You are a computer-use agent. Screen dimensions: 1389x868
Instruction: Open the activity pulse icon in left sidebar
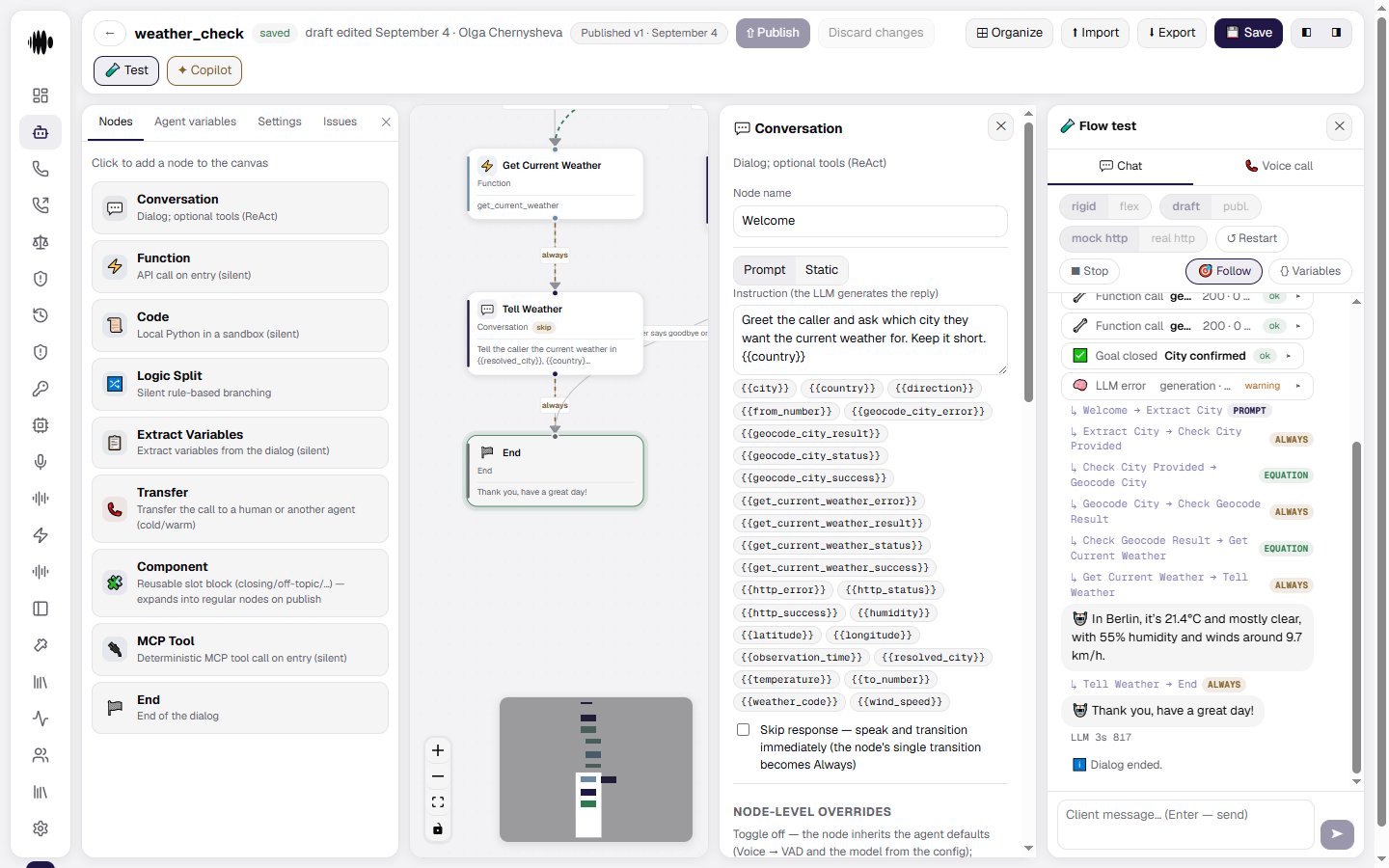41,719
